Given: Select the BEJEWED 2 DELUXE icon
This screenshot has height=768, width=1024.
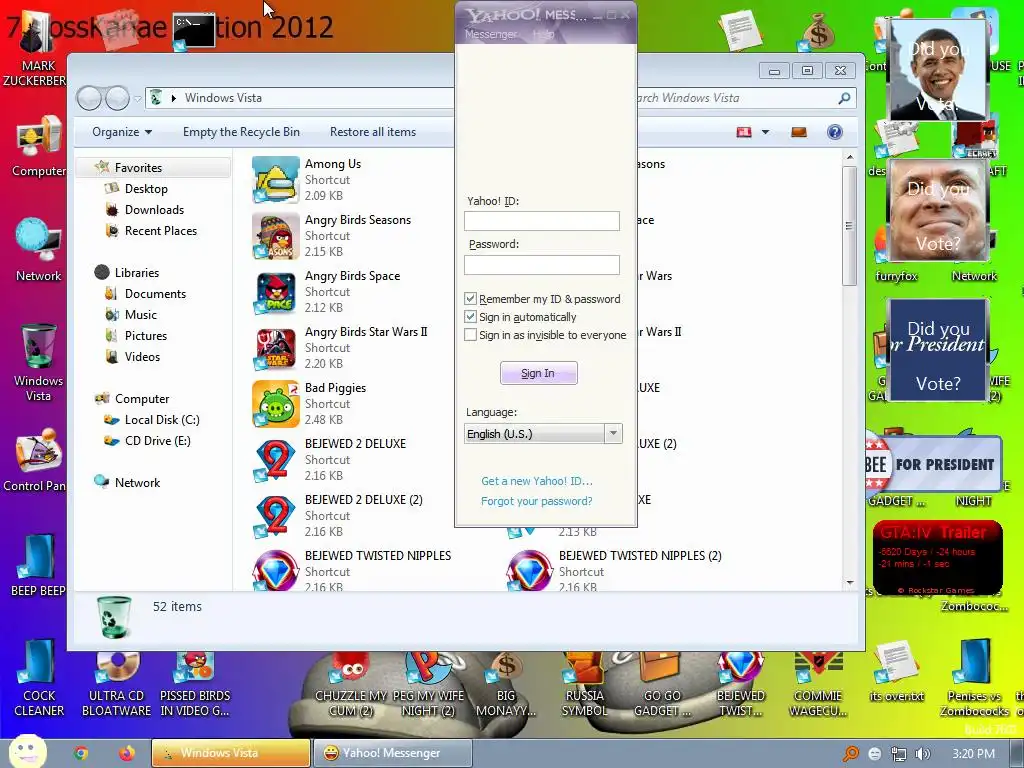Looking at the screenshot, I should [x=276, y=460].
